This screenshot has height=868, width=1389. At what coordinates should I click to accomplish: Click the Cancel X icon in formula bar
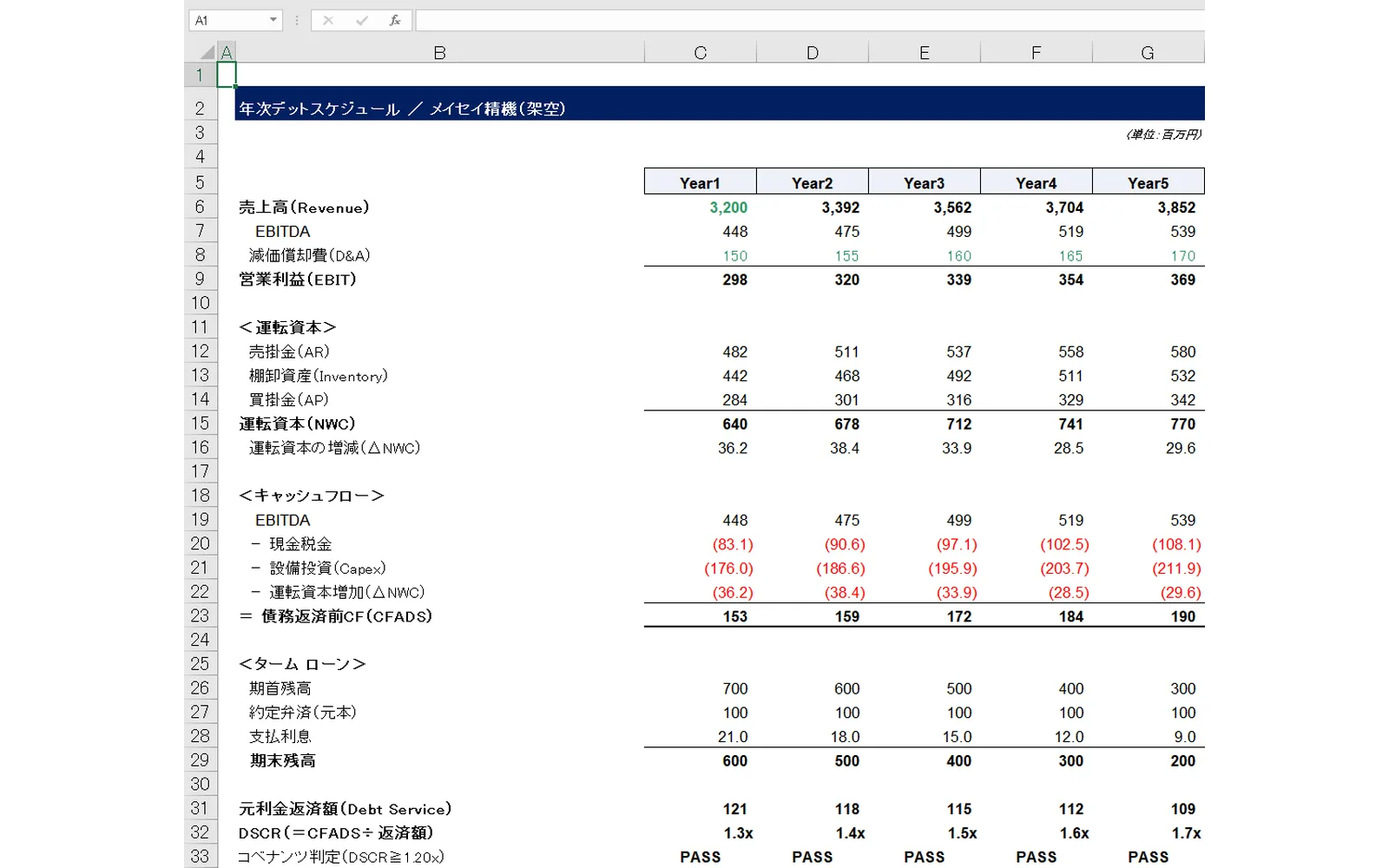point(328,20)
